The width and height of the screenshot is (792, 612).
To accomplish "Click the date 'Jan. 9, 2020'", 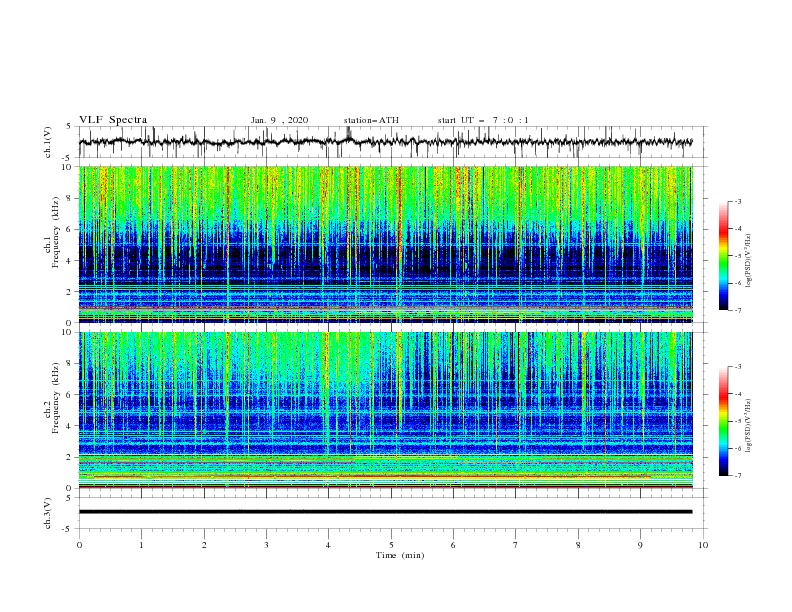I will point(279,120).
